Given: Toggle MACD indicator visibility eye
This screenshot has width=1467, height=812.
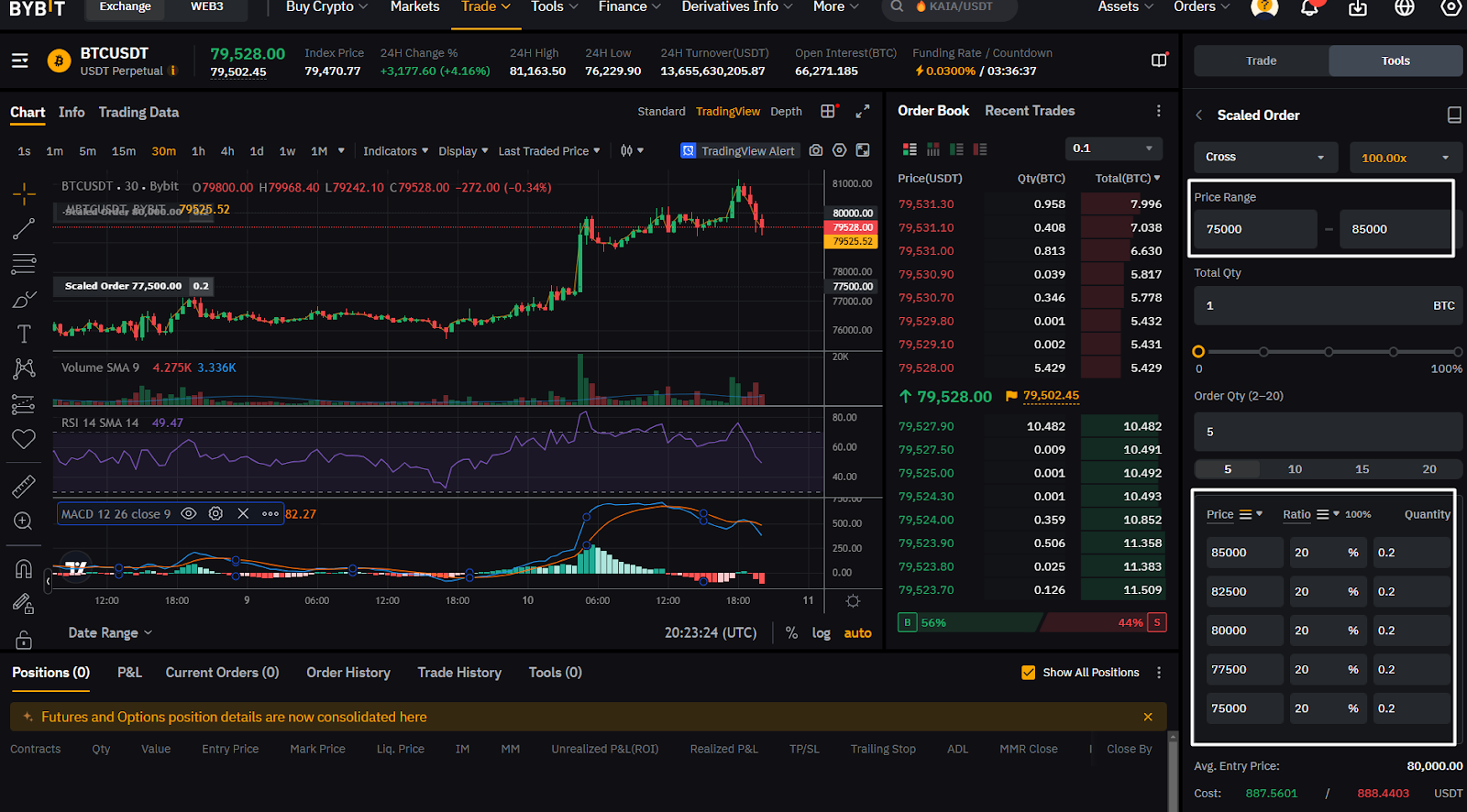Looking at the screenshot, I should 189,514.
